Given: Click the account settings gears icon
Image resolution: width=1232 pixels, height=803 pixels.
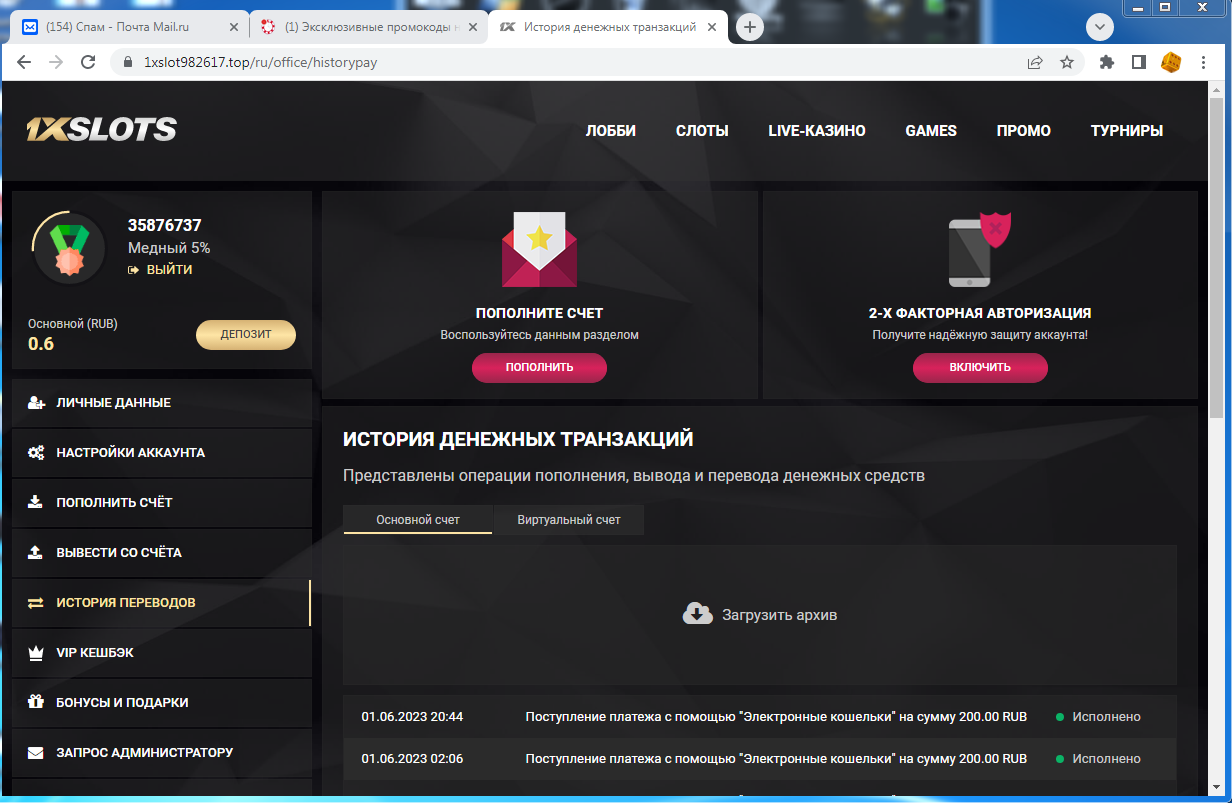Looking at the screenshot, I should pos(36,453).
